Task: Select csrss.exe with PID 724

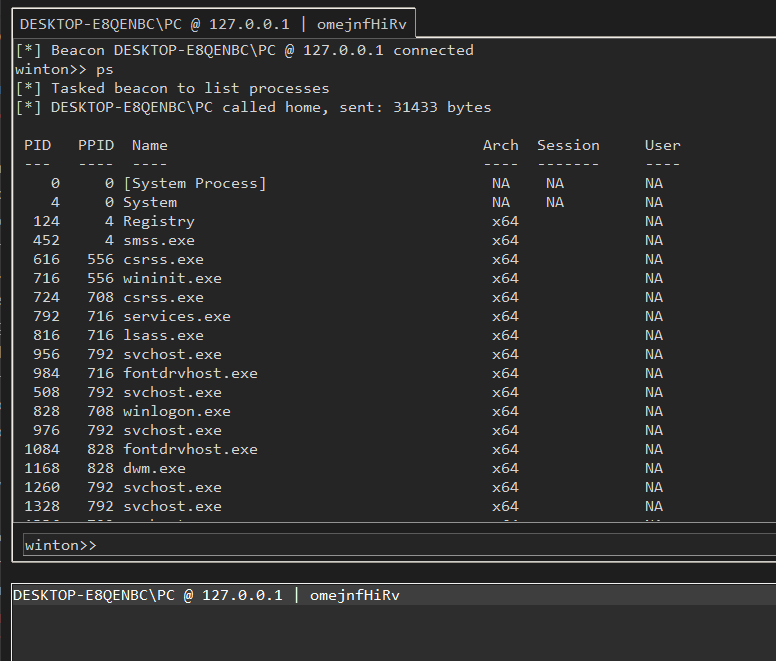Action: [x=163, y=297]
